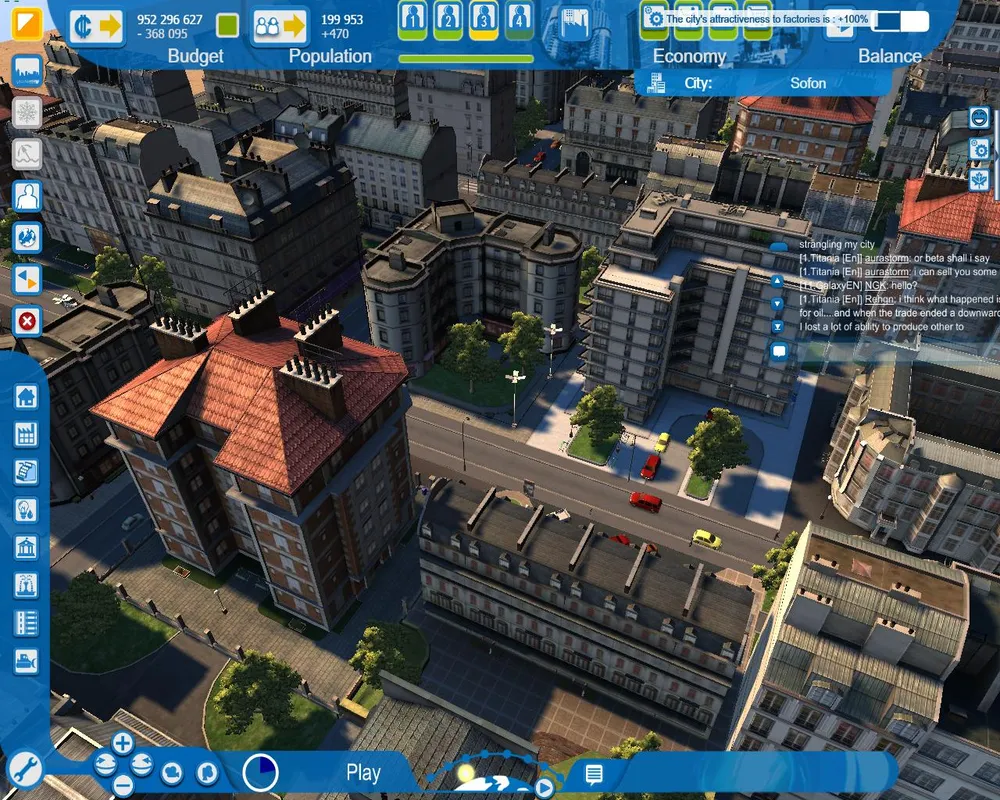Open the Budget panel label

pyautogui.click(x=195, y=56)
